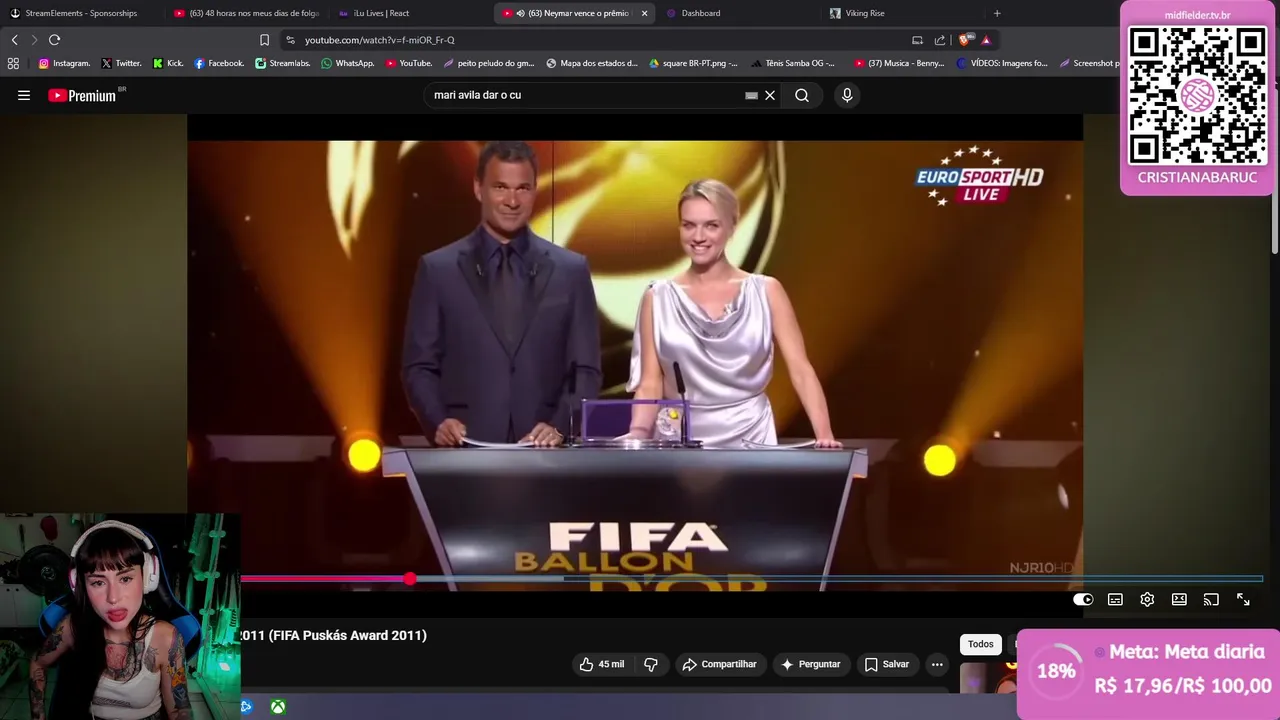This screenshot has width=1280, height=720.
Task: Open player settings gear
Action: (1147, 599)
